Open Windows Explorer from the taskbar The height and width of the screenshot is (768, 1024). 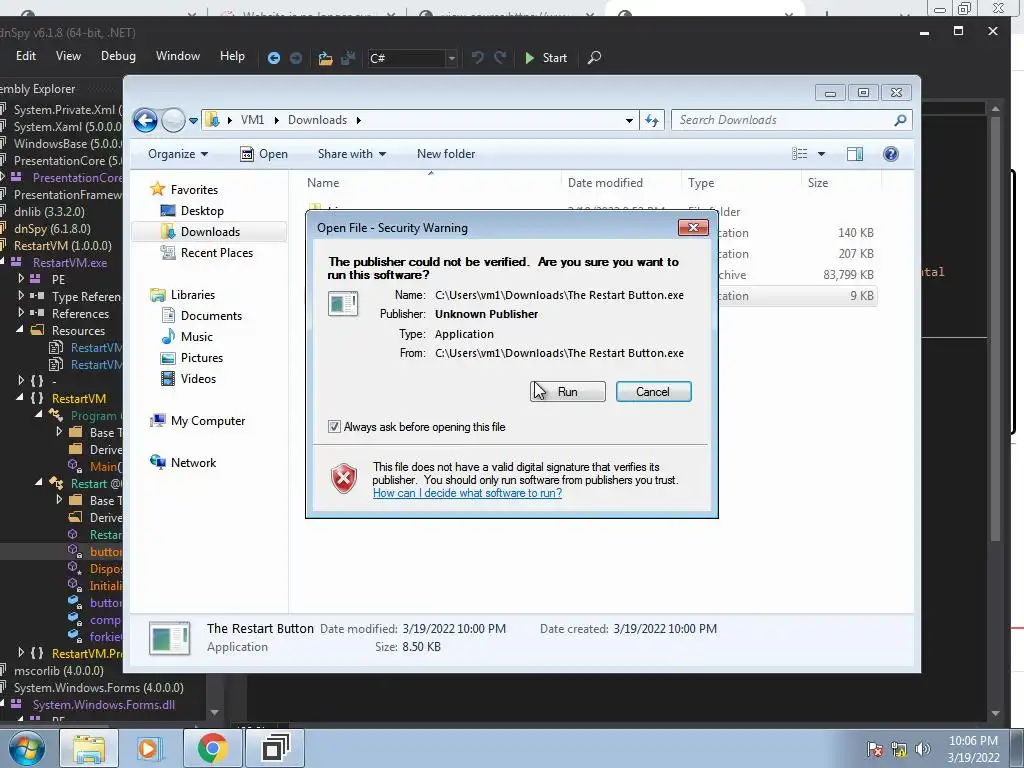pos(89,748)
